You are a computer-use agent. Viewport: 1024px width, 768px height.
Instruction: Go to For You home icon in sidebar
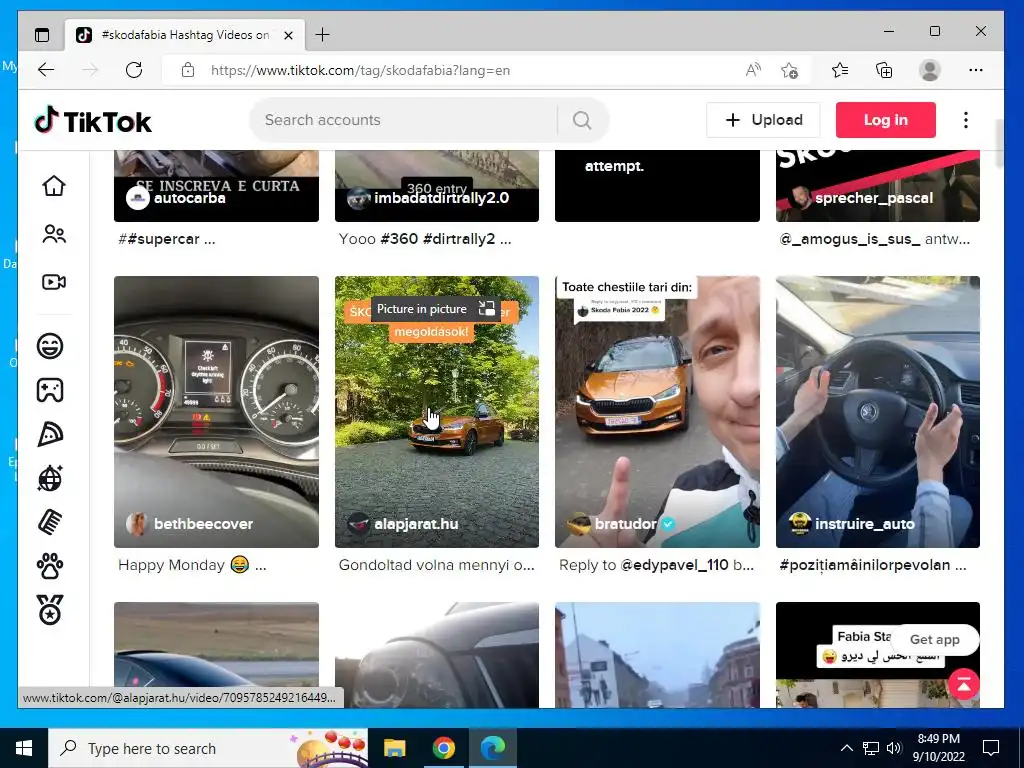click(54, 186)
